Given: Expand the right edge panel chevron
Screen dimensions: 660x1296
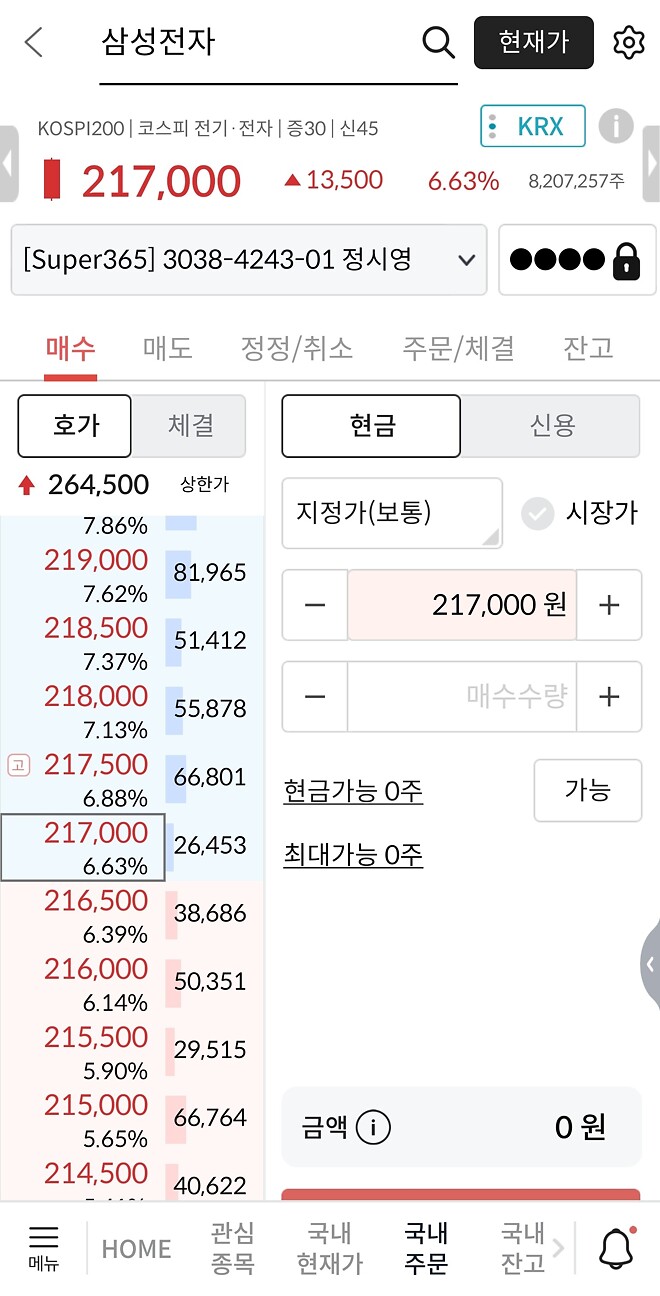Looking at the screenshot, I should [652, 965].
